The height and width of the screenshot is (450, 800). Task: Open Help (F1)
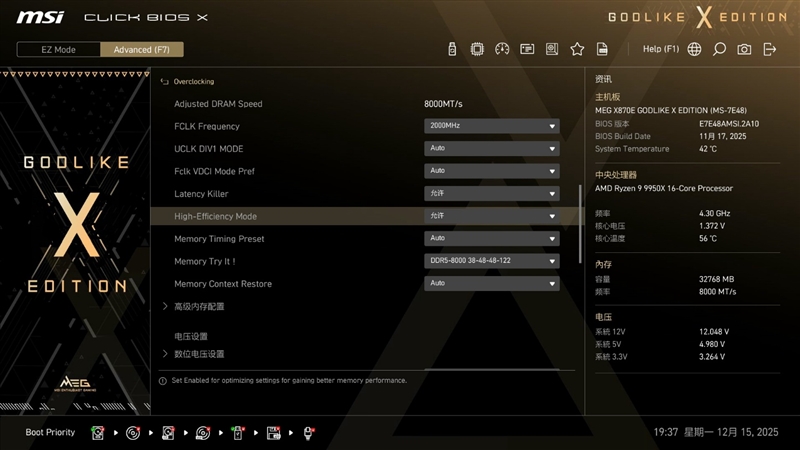point(661,49)
